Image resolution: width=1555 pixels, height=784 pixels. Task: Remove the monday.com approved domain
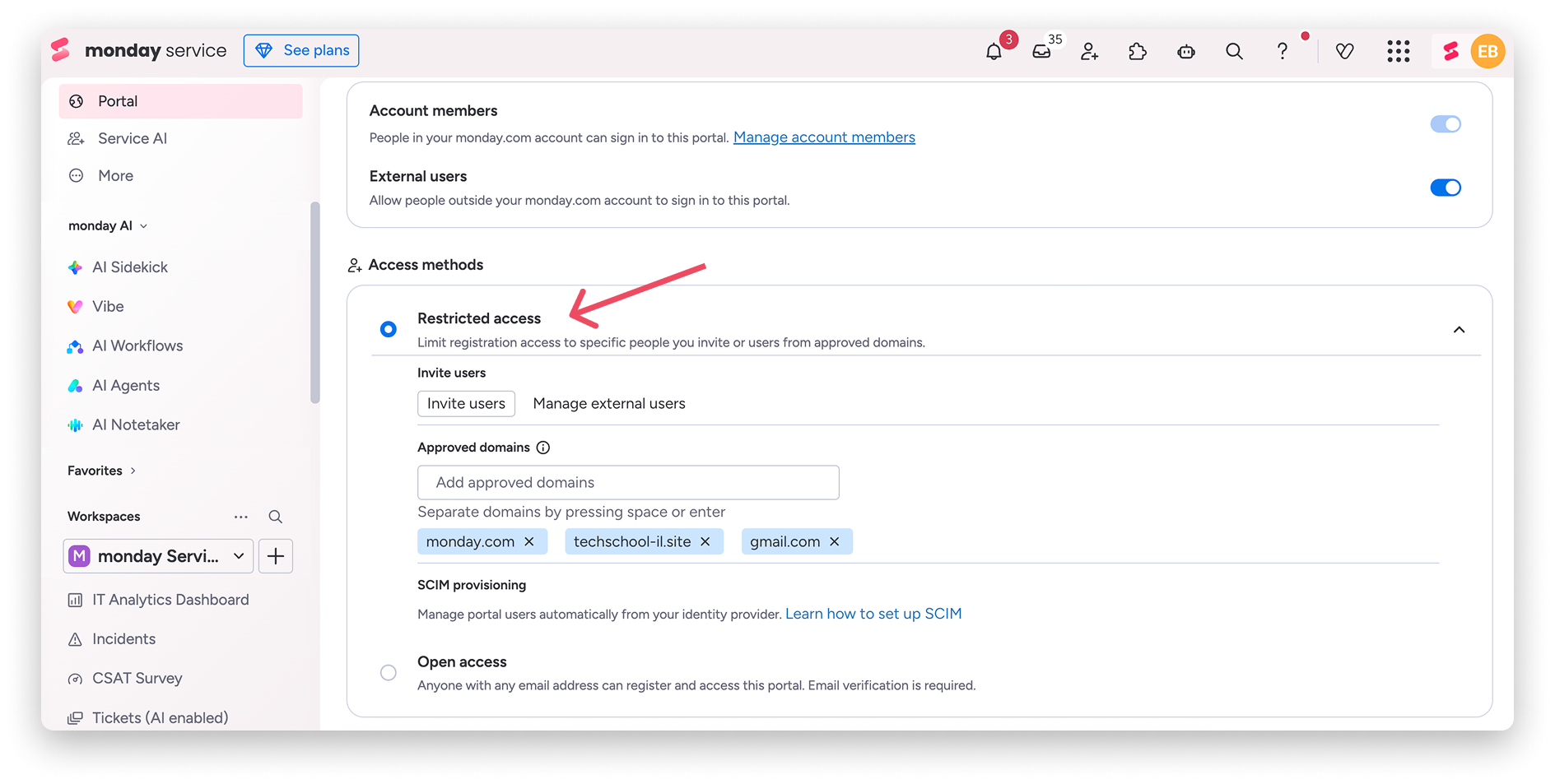[529, 541]
